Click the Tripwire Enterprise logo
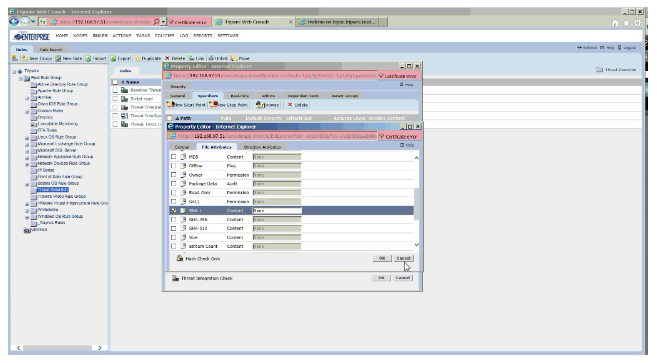Image resolution: width=657 pixels, height=363 pixels. 31,36
